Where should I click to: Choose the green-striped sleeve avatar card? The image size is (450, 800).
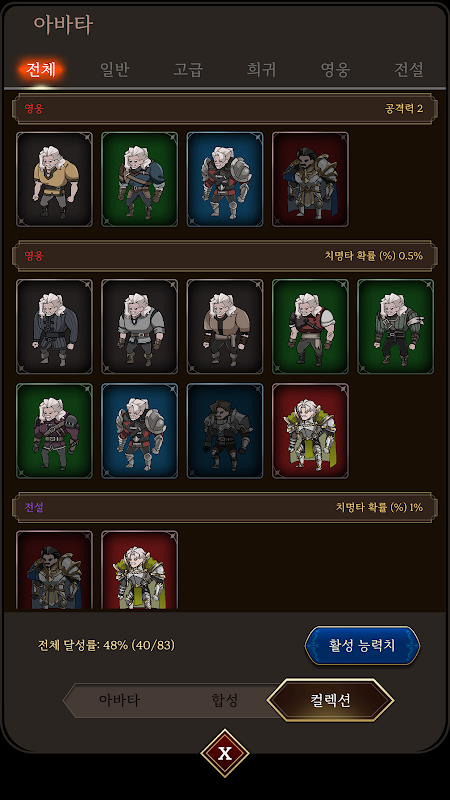point(396,327)
